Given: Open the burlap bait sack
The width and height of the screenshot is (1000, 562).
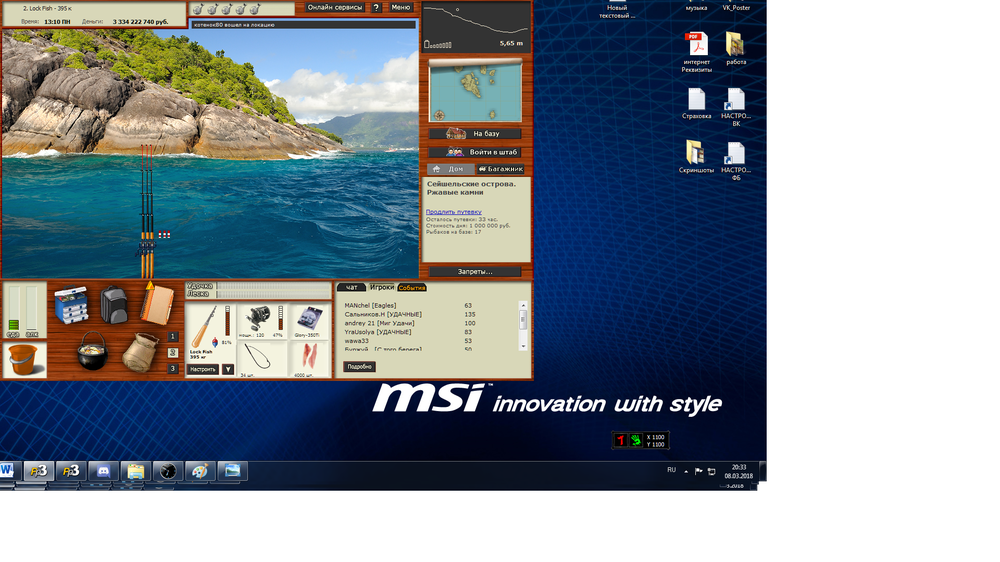Looking at the screenshot, I should (141, 352).
